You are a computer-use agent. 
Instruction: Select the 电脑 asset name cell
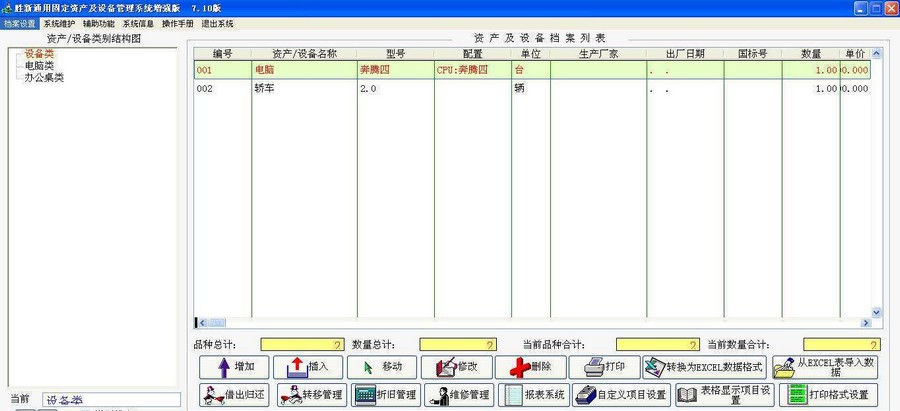304,71
